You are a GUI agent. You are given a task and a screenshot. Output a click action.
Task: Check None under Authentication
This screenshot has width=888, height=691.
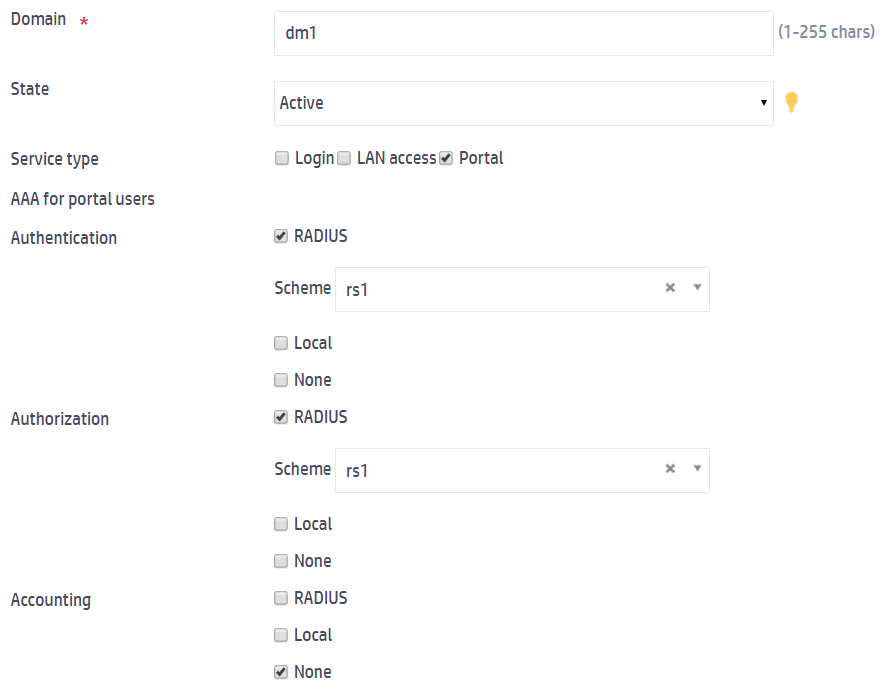point(281,380)
